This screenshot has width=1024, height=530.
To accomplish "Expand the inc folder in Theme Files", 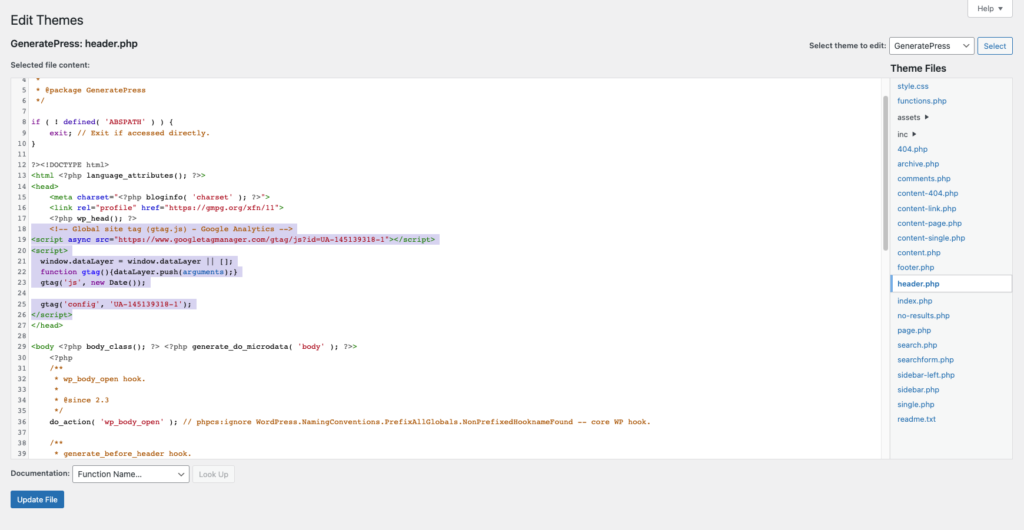I will [x=907, y=134].
